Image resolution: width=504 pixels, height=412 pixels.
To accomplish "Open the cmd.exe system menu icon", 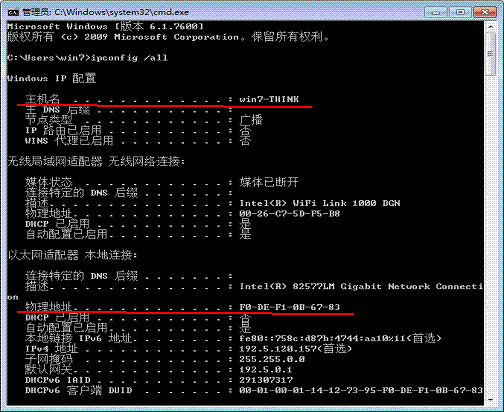I will click(13, 12).
